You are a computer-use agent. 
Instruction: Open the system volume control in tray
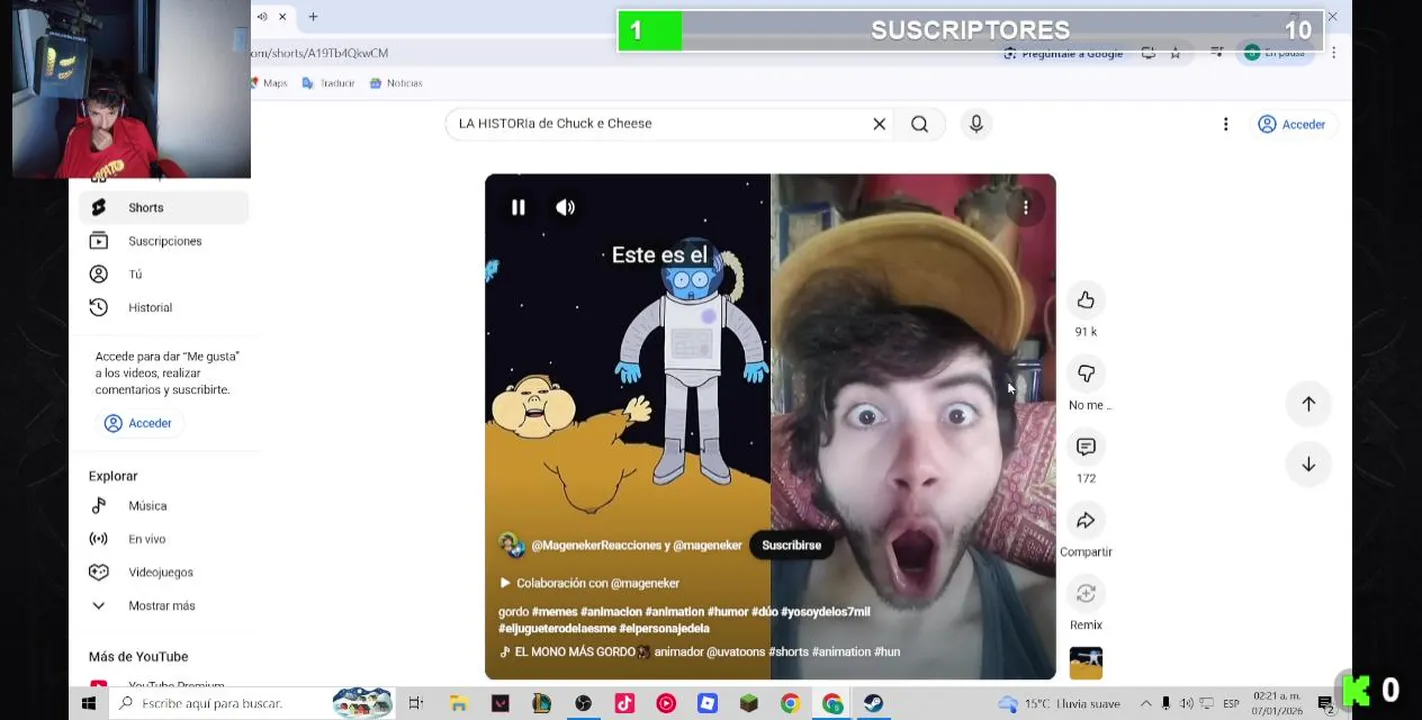click(1187, 704)
